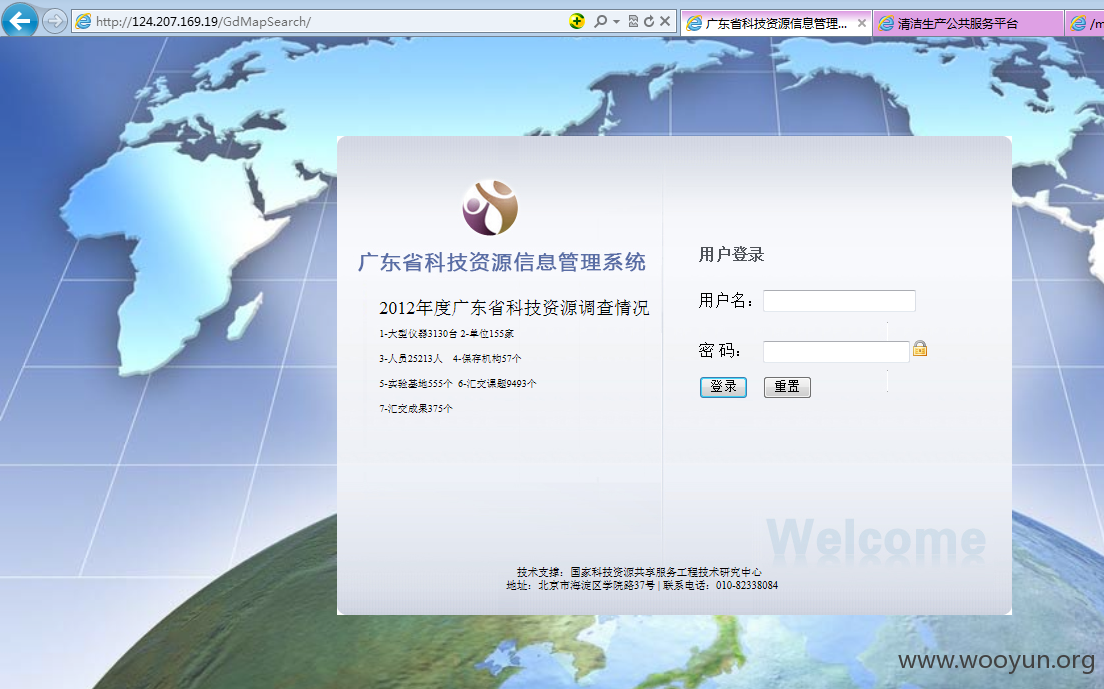Image resolution: width=1104 pixels, height=689 pixels.
Task: Click the magnifier search icon in address bar
Action: tap(600, 21)
